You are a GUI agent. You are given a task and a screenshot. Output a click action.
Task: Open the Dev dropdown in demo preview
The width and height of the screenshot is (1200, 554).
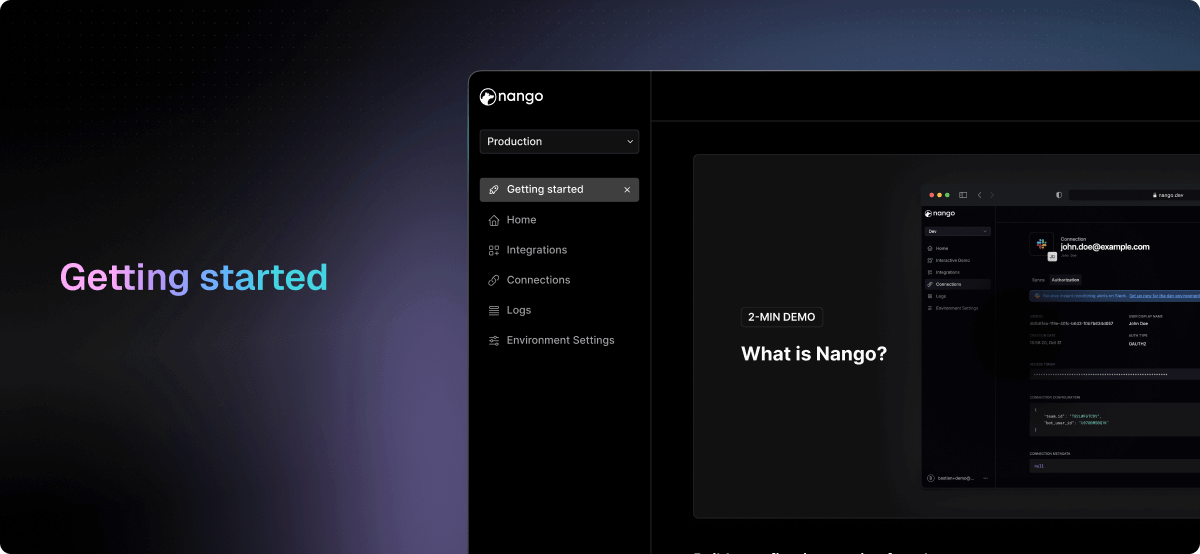957,231
